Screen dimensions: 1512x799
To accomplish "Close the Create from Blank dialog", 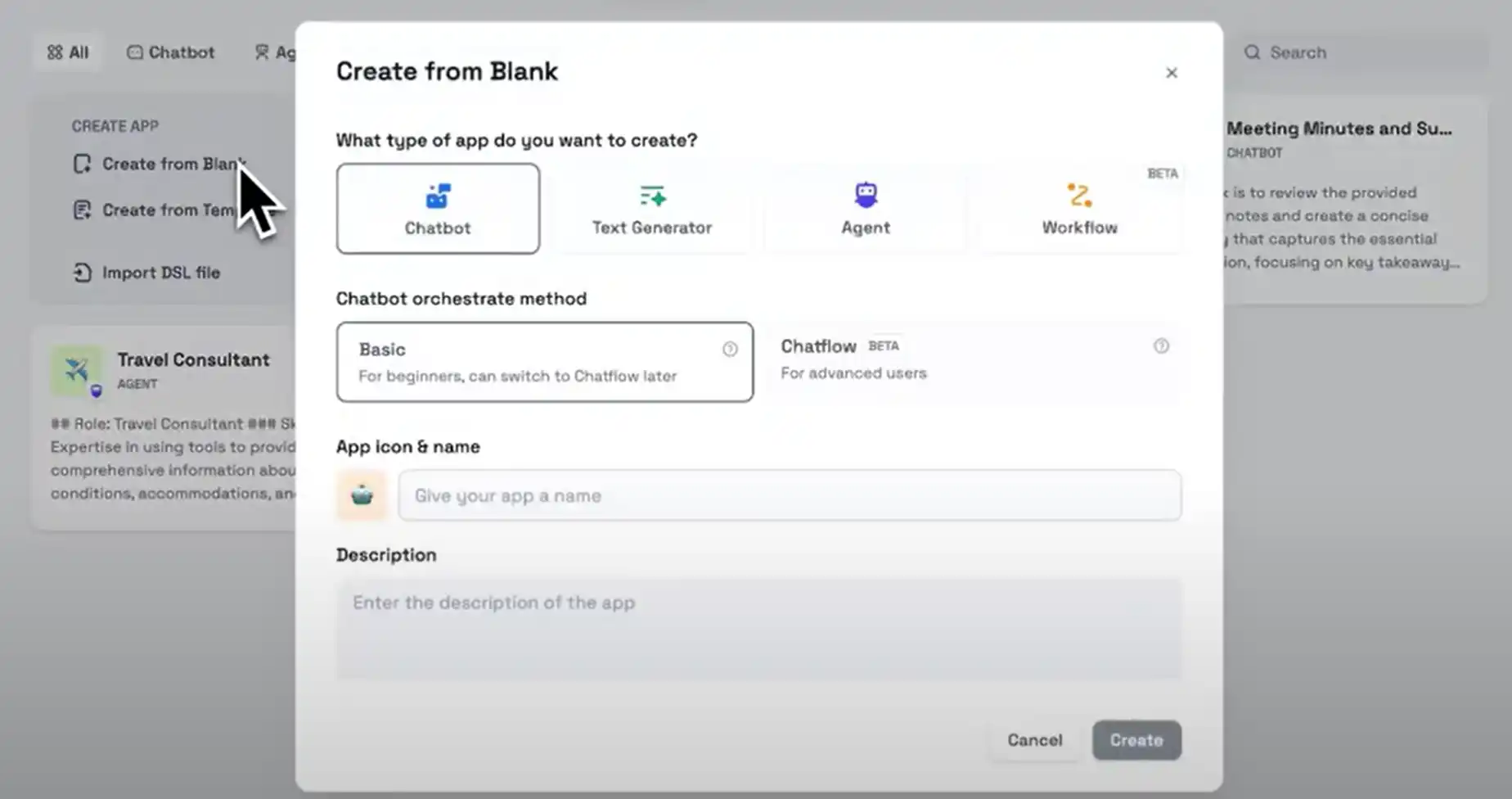I will [x=1171, y=73].
